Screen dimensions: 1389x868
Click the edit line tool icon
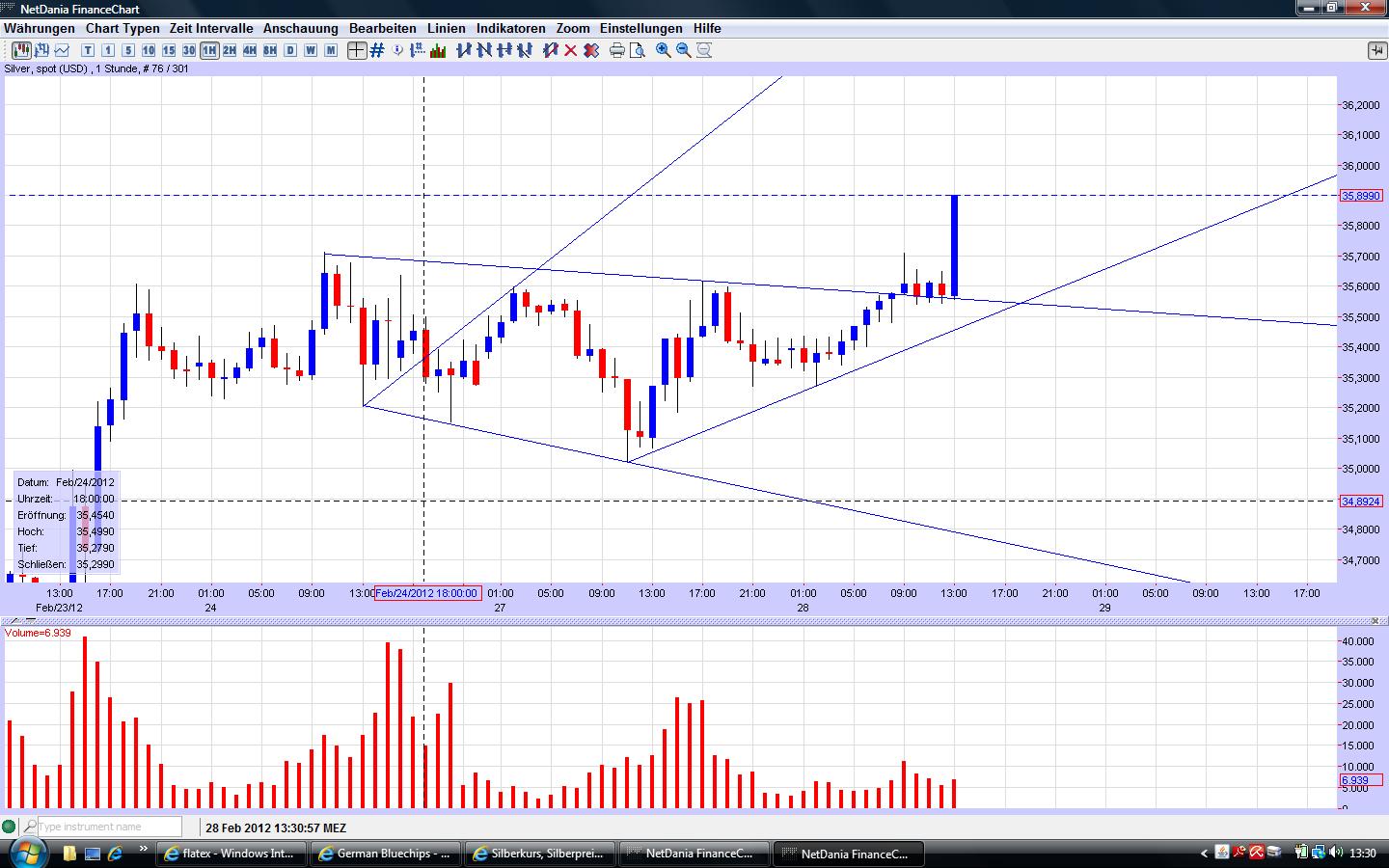click(551, 50)
